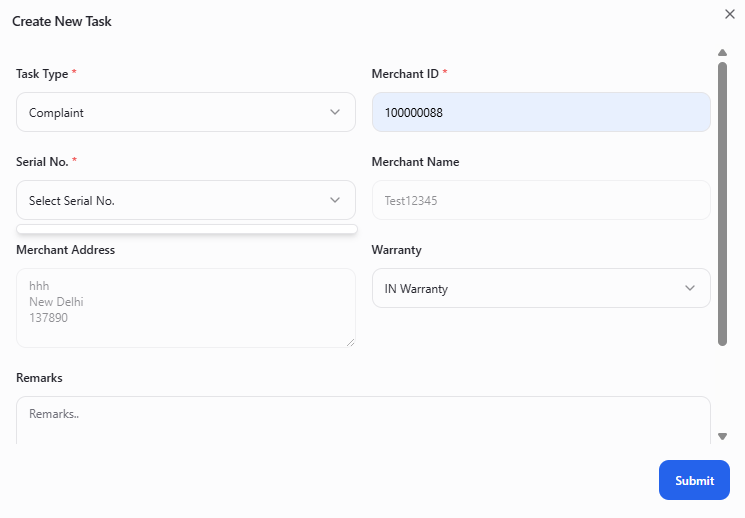Click the scrollbar down arrow
Screen dimensions: 745x518
tap(722, 436)
